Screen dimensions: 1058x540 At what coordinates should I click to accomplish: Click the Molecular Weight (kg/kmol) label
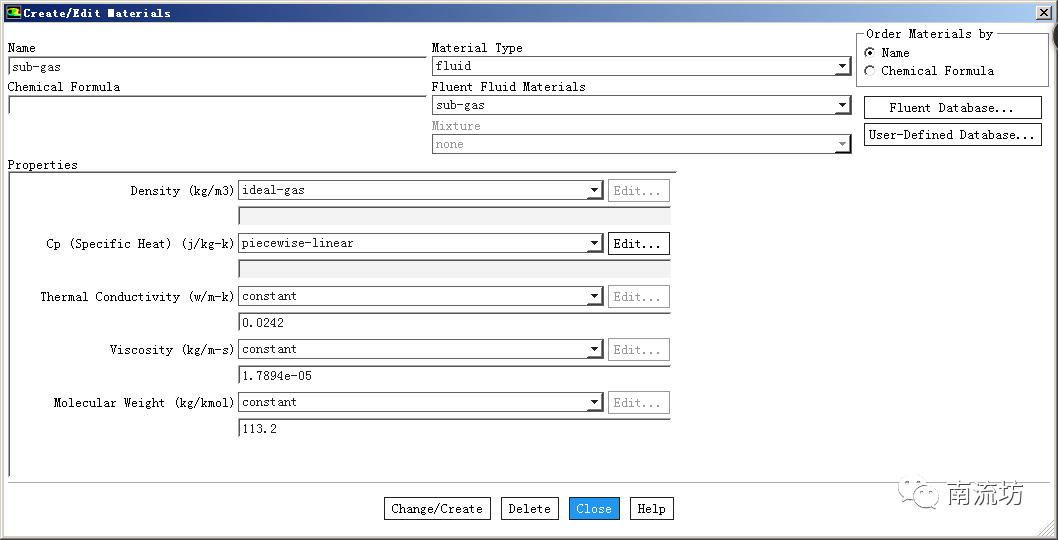click(x=144, y=403)
